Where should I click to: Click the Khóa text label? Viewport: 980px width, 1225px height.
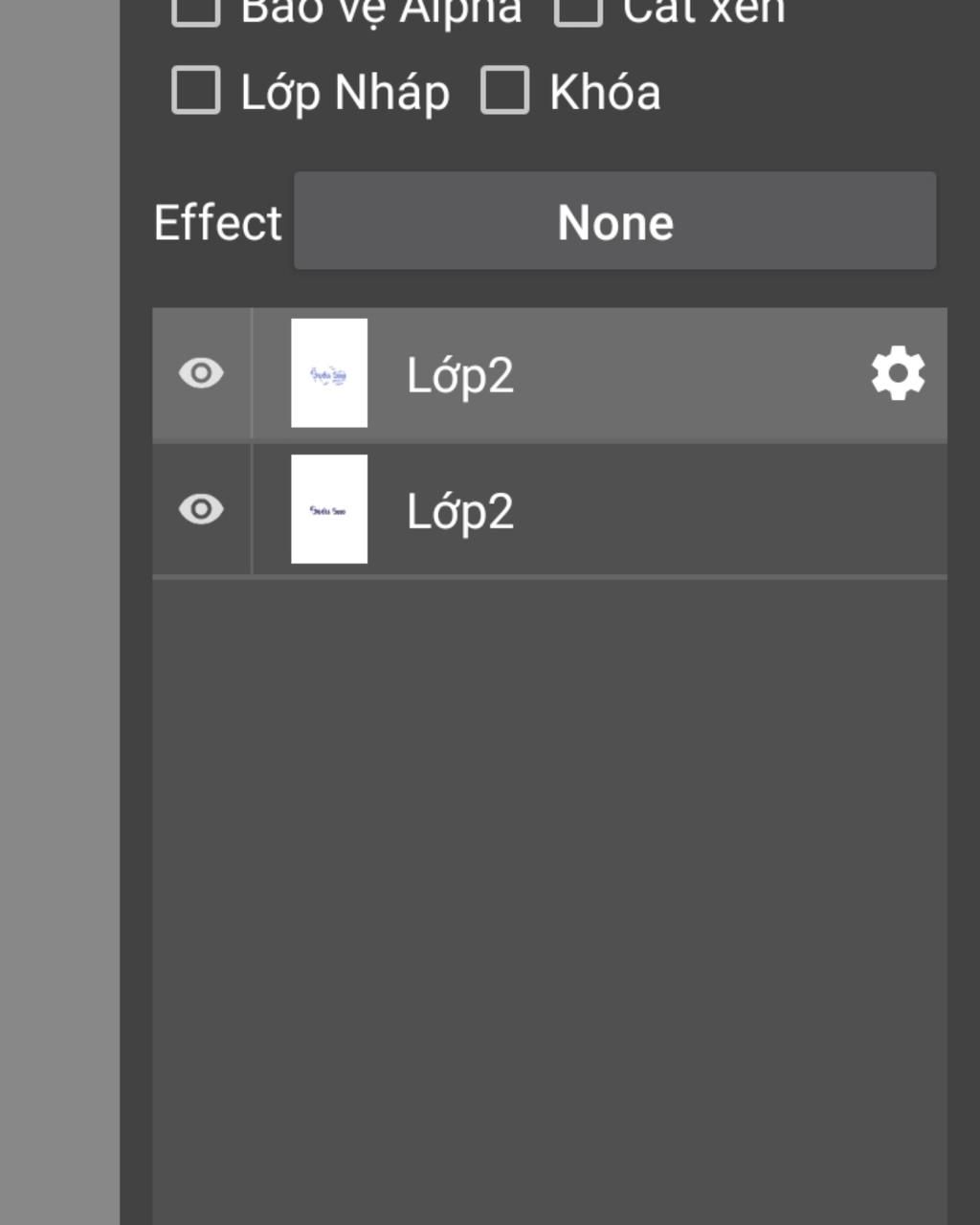(x=605, y=93)
